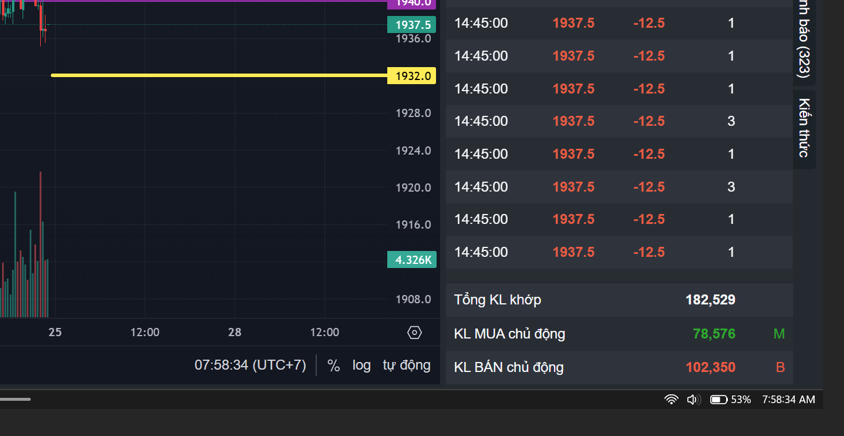This screenshot has height=436, width=844.
Task: Click the battery 53% indicator
Action: pos(730,399)
